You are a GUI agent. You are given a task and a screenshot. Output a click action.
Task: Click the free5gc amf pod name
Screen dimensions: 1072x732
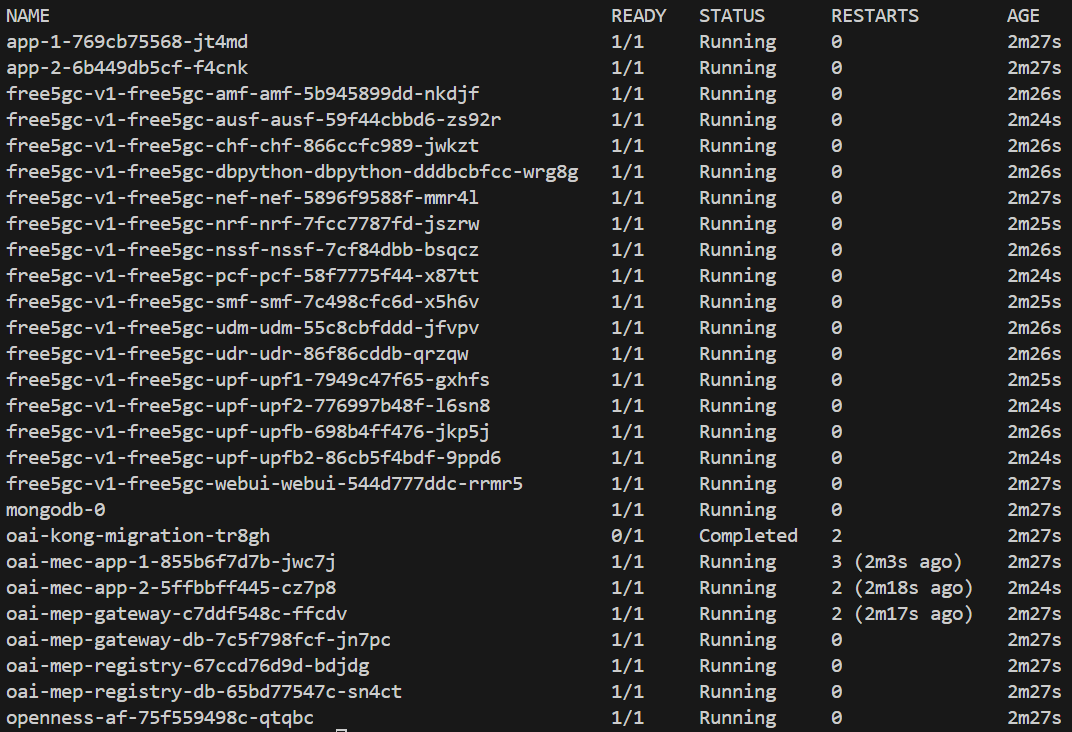[x=243, y=94]
